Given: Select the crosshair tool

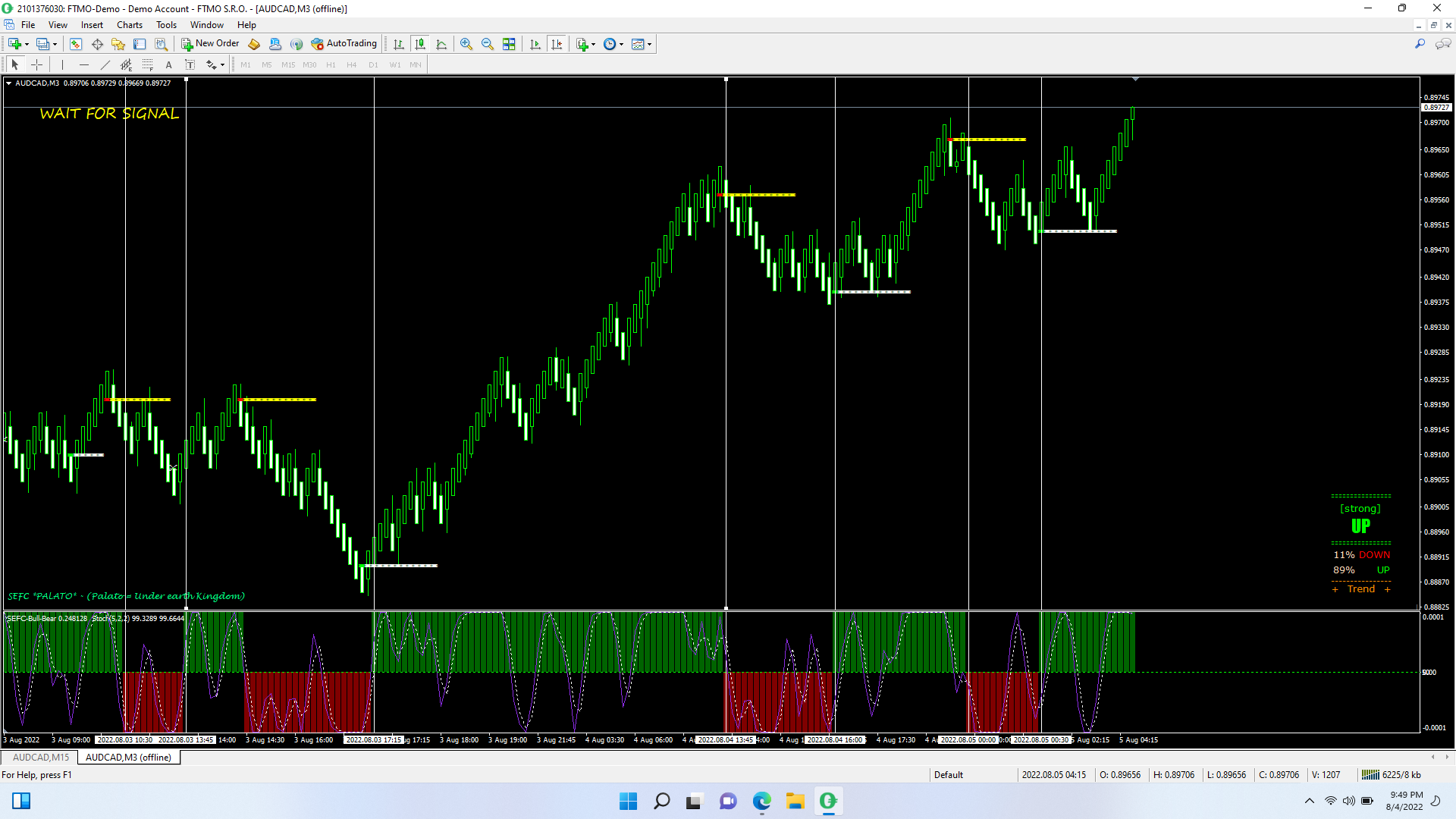Looking at the screenshot, I should click(x=36, y=65).
